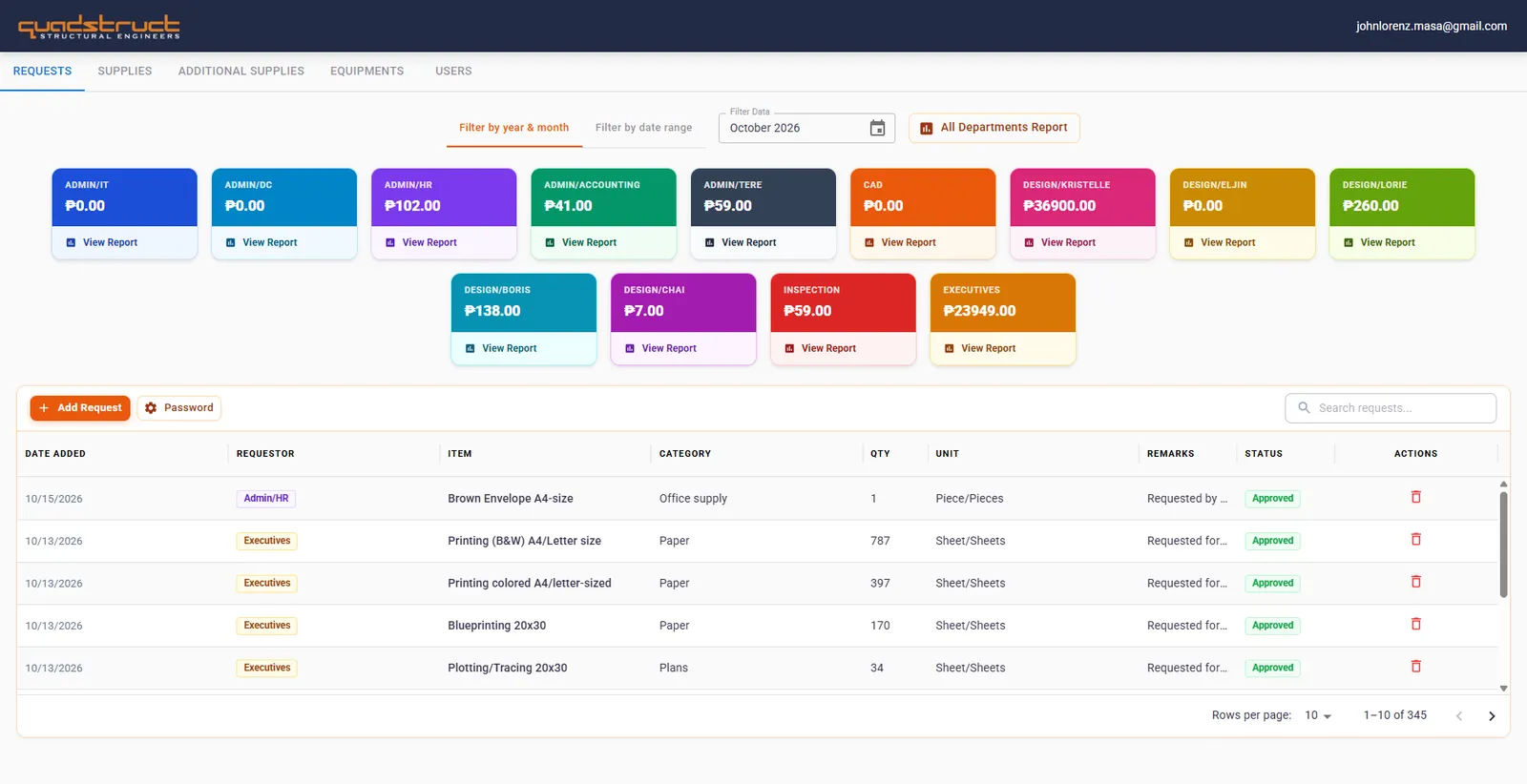This screenshot has width=1527, height=784.
Task: Click the search magnifier icon
Action: click(1304, 407)
